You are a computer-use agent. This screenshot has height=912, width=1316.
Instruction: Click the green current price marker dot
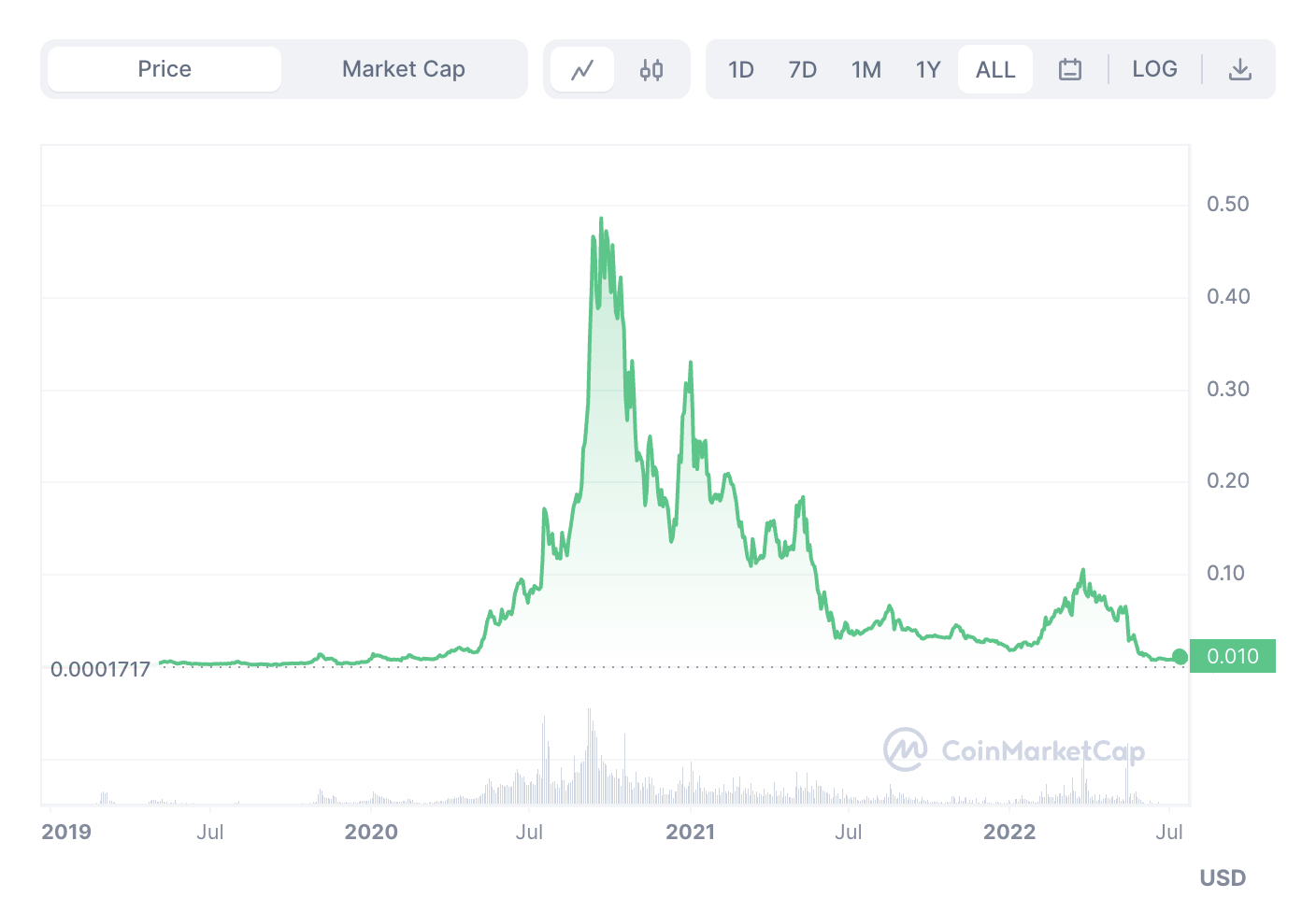pyautogui.click(x=1180, y=657)
